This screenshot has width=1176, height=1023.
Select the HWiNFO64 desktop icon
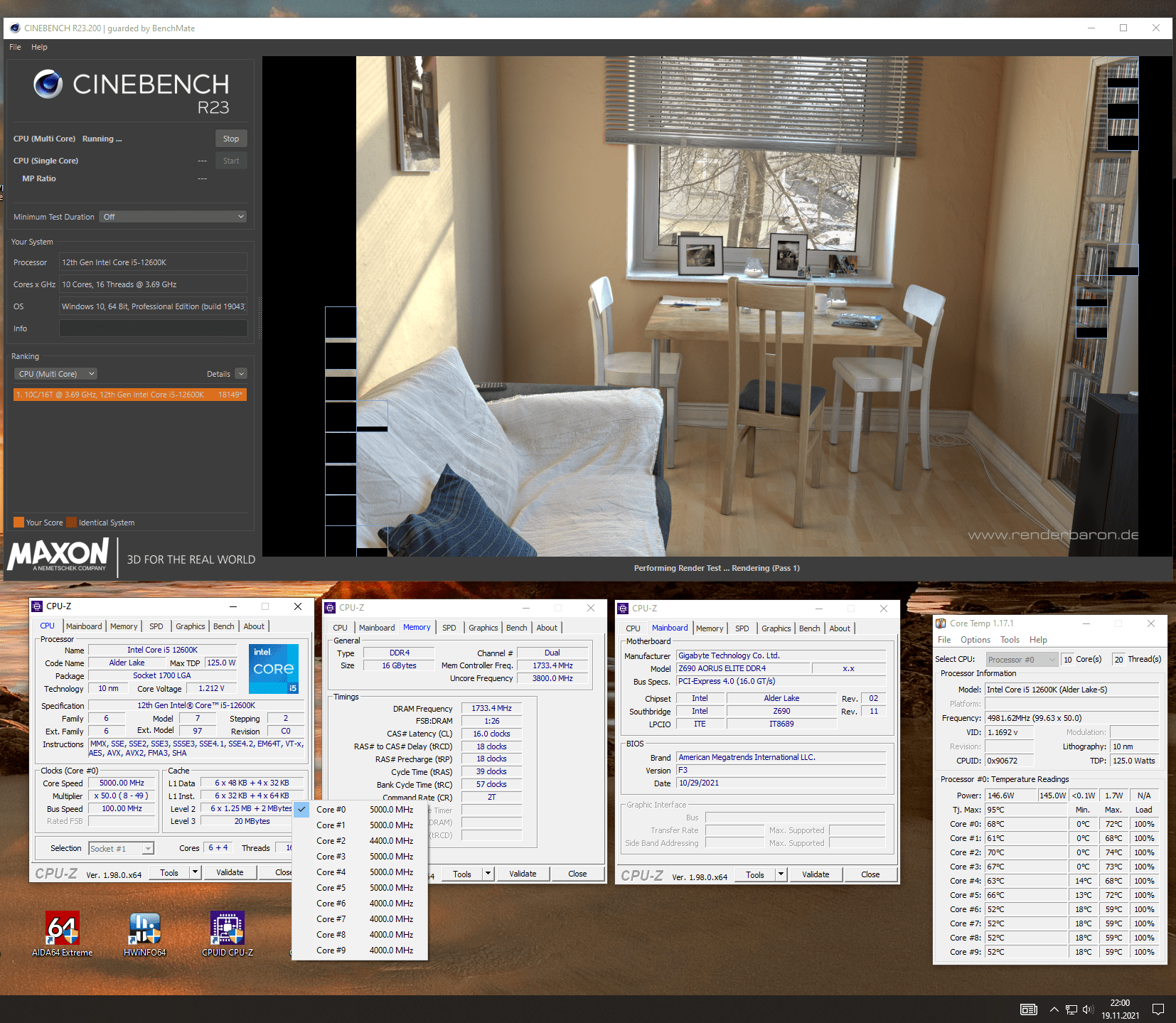point(145,933)
